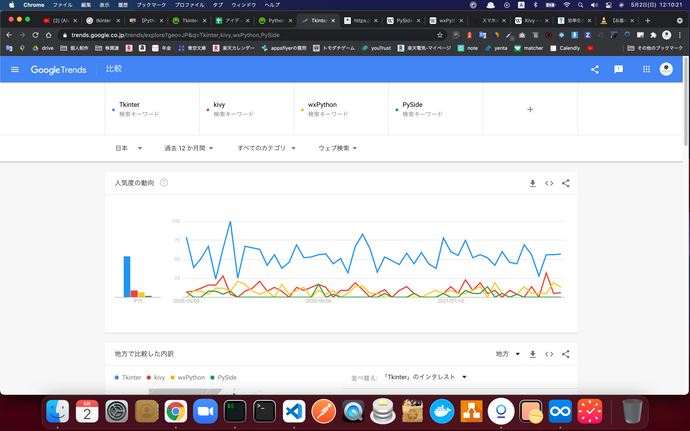The width and height of the screenshot is (690, 431).
Task: Open a new Chrome tab
Action: 647,20
